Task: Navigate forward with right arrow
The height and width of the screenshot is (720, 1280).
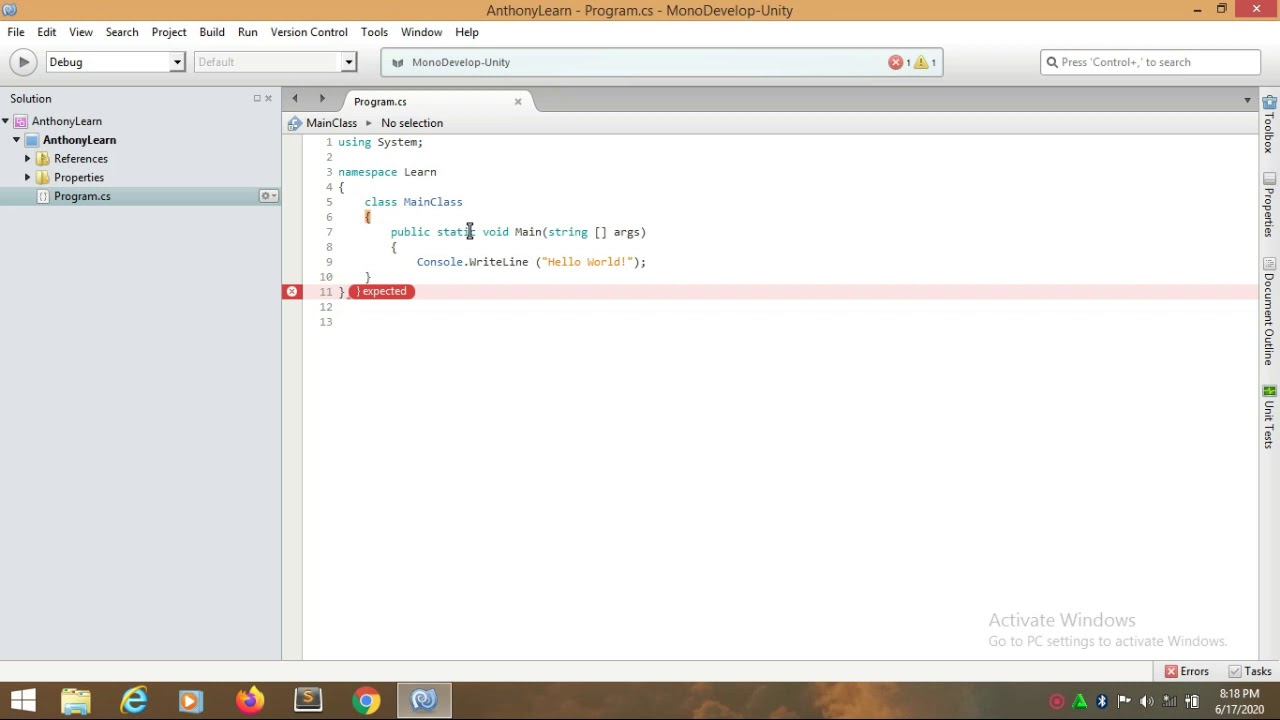Action: pos(321,98)
